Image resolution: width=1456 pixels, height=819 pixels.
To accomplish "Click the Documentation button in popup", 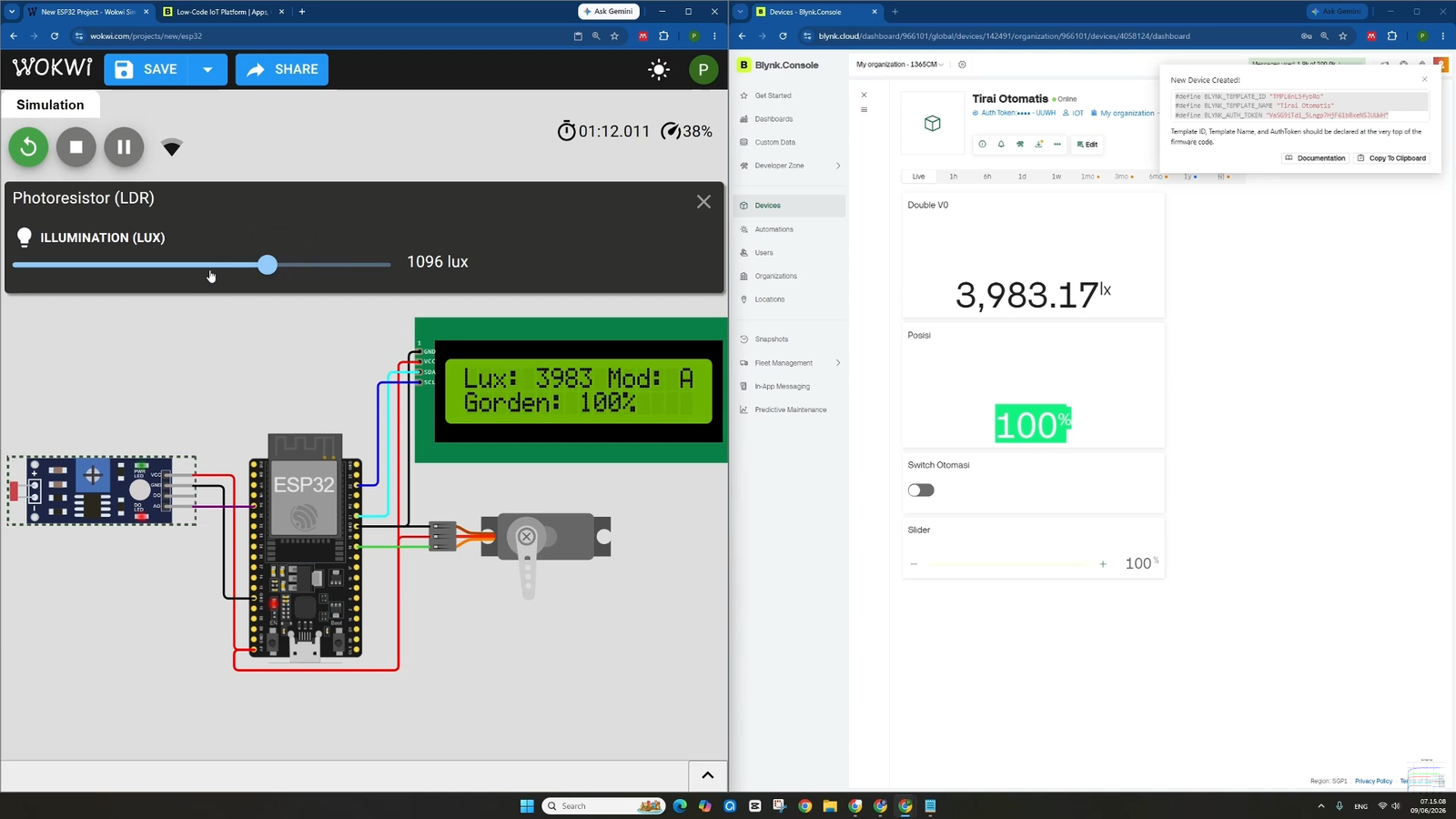I will [1315, 158].
